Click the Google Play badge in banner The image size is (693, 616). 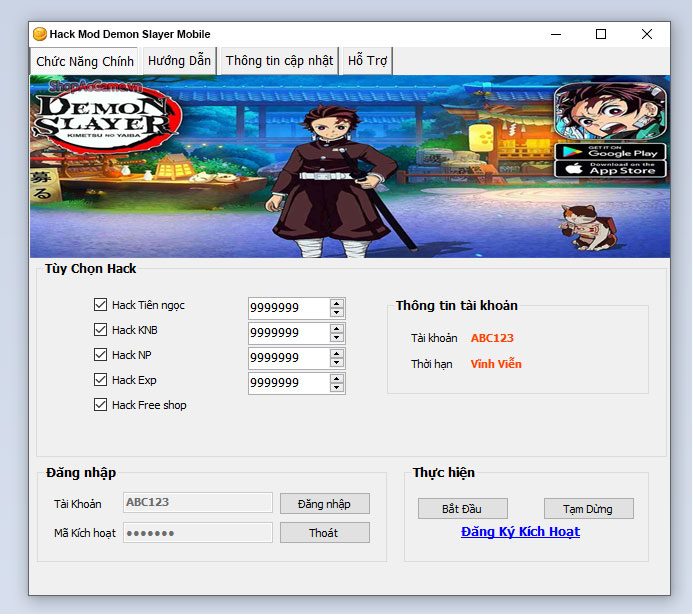point(610,152)
